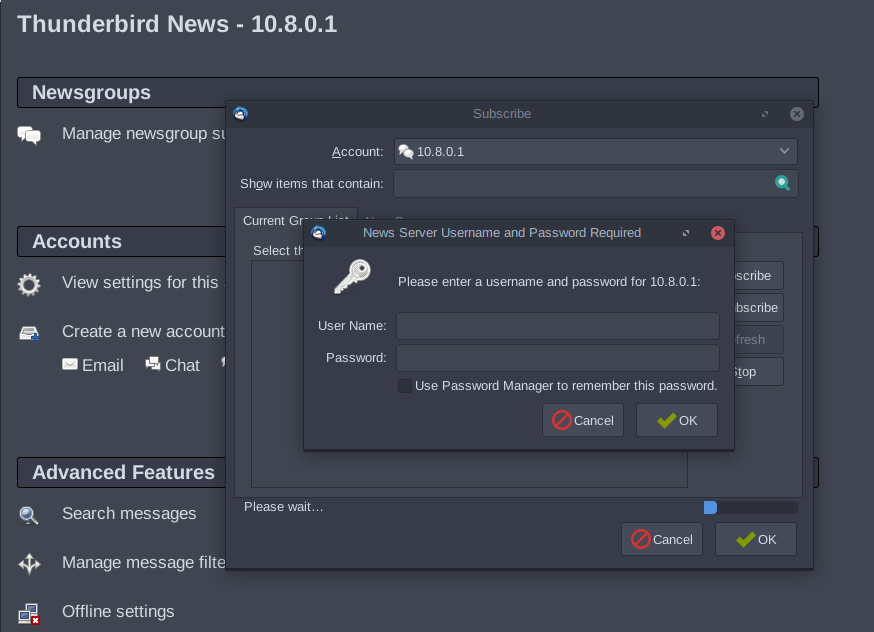The image size is (874, 632).
Task: Click 'Please enter a username and password' text
Action: tap(549, 281)
